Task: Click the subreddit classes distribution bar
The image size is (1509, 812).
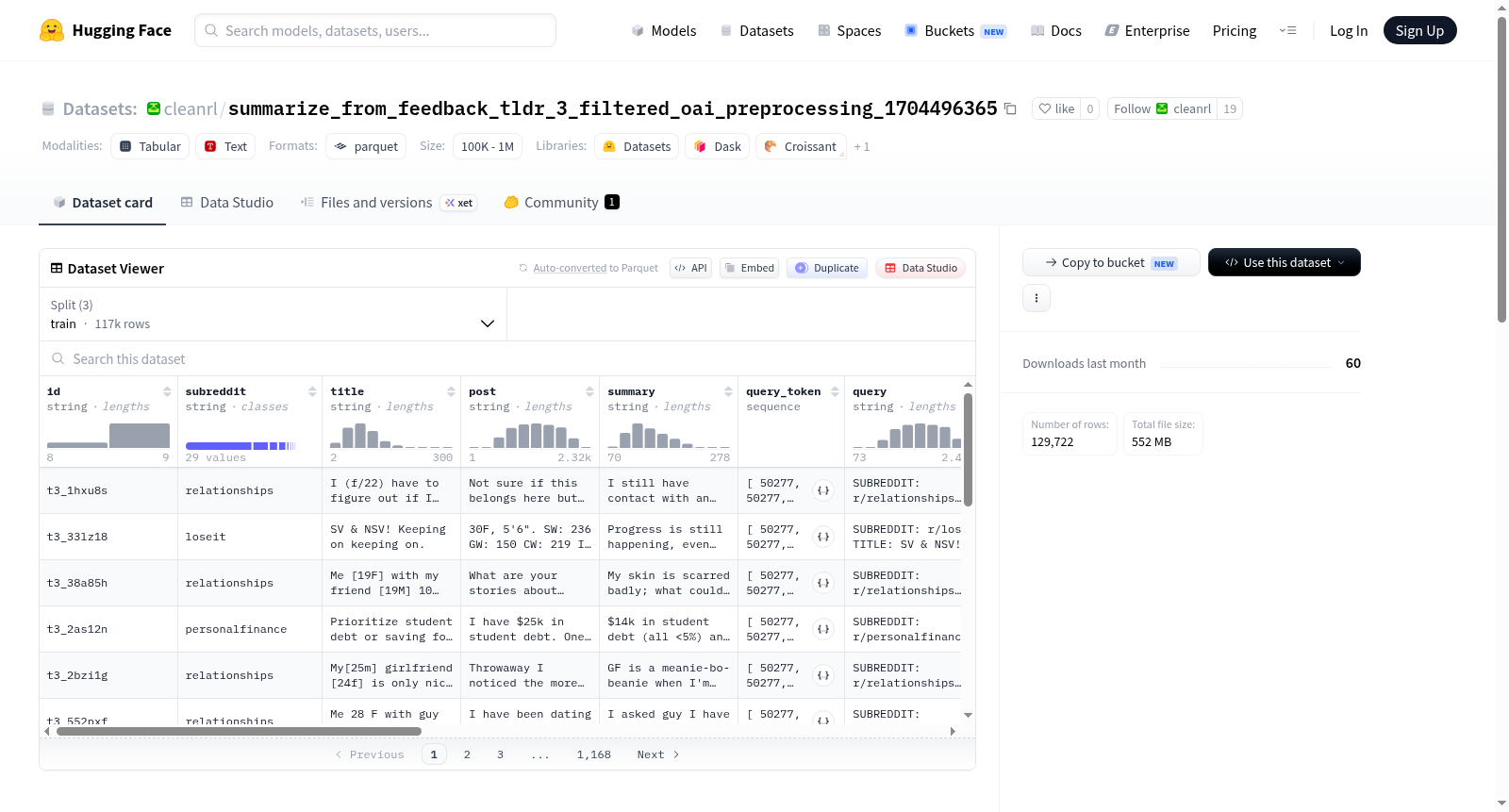Action: 240,445
